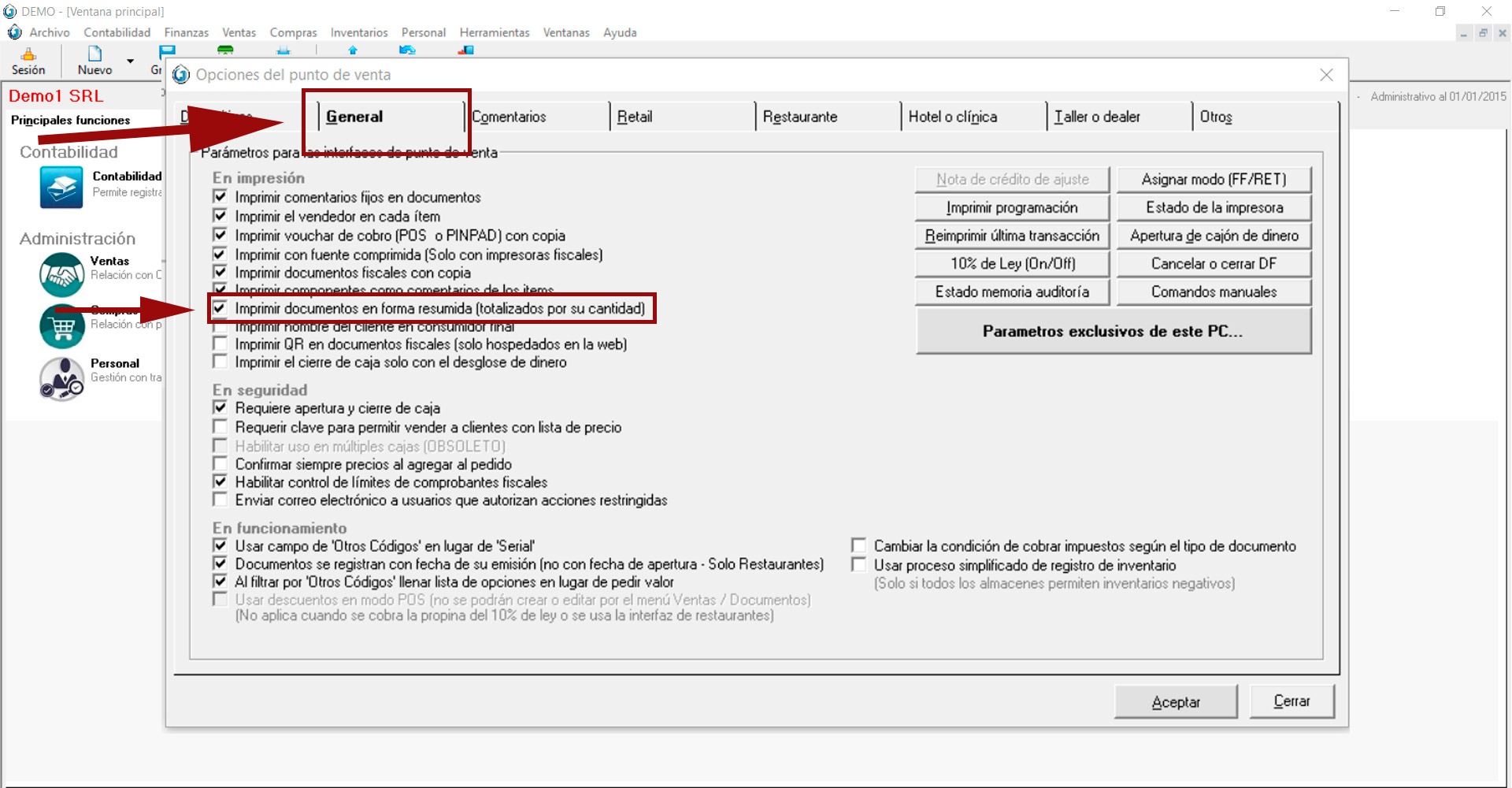This screenshot has height=788, width=1512.
Task: Switch to the Restaurante tab
Action: click(x=799, y=117)
